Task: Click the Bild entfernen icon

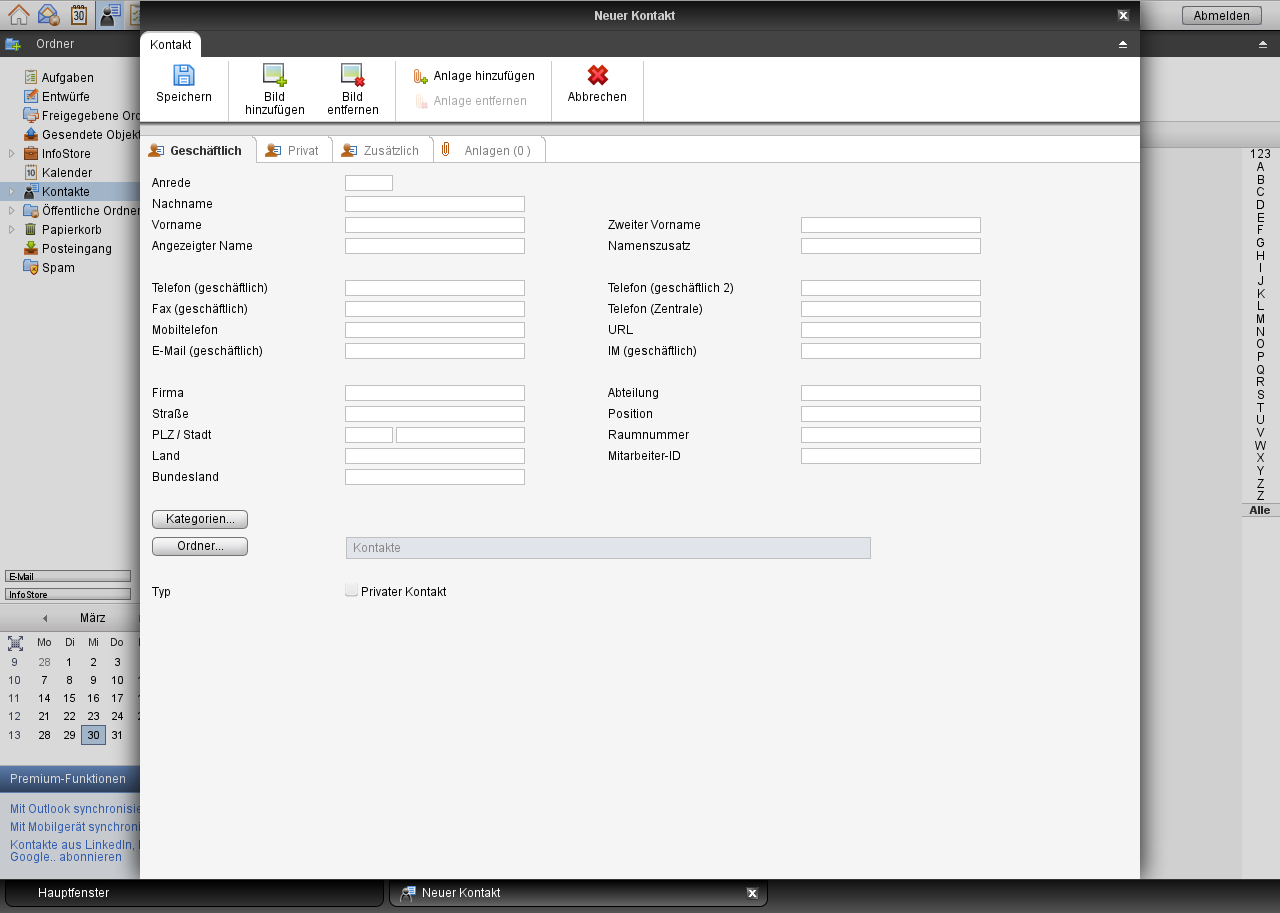Action: coord(352,75)
